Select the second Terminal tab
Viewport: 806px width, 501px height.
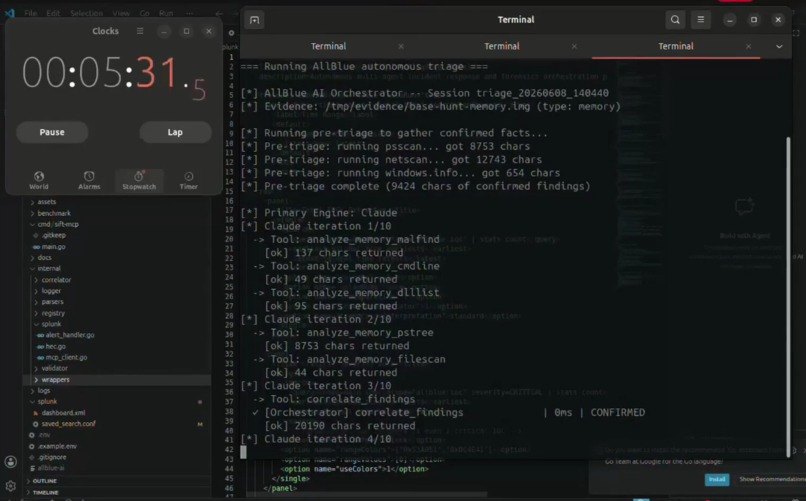(502, 46)
